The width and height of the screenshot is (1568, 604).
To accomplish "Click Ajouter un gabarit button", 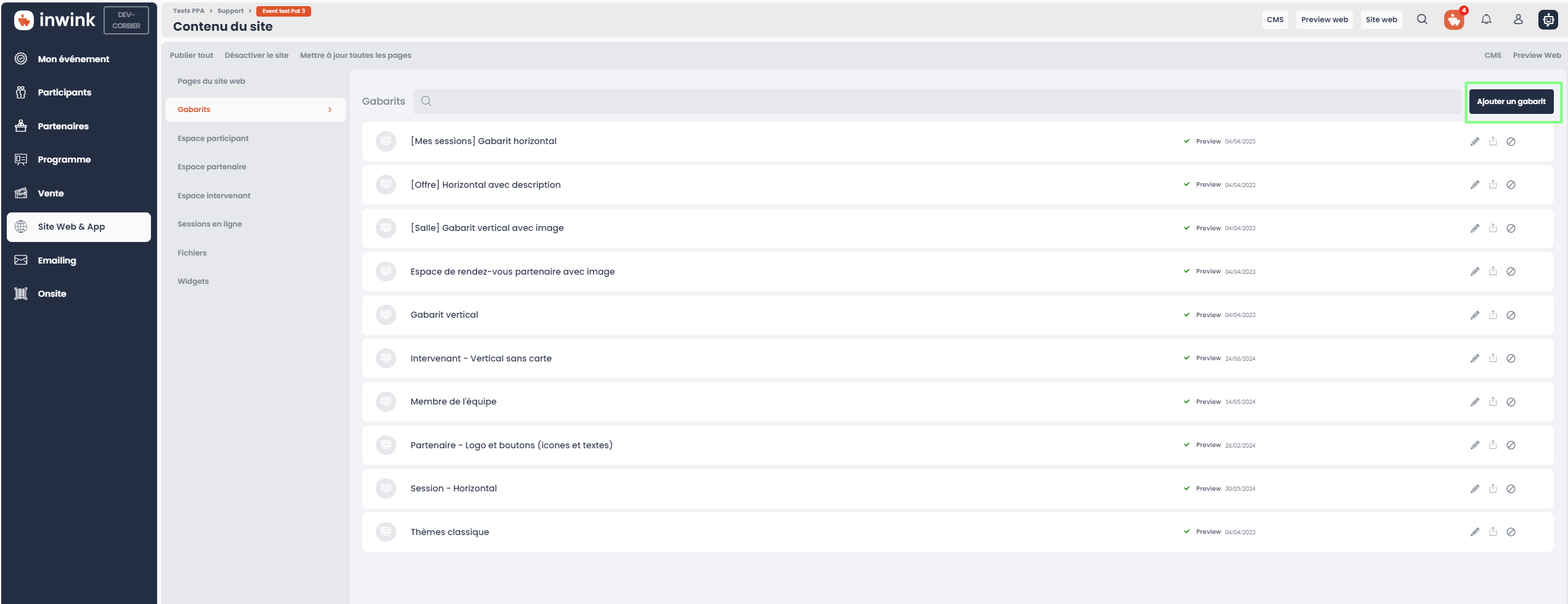I will 1511,102.
